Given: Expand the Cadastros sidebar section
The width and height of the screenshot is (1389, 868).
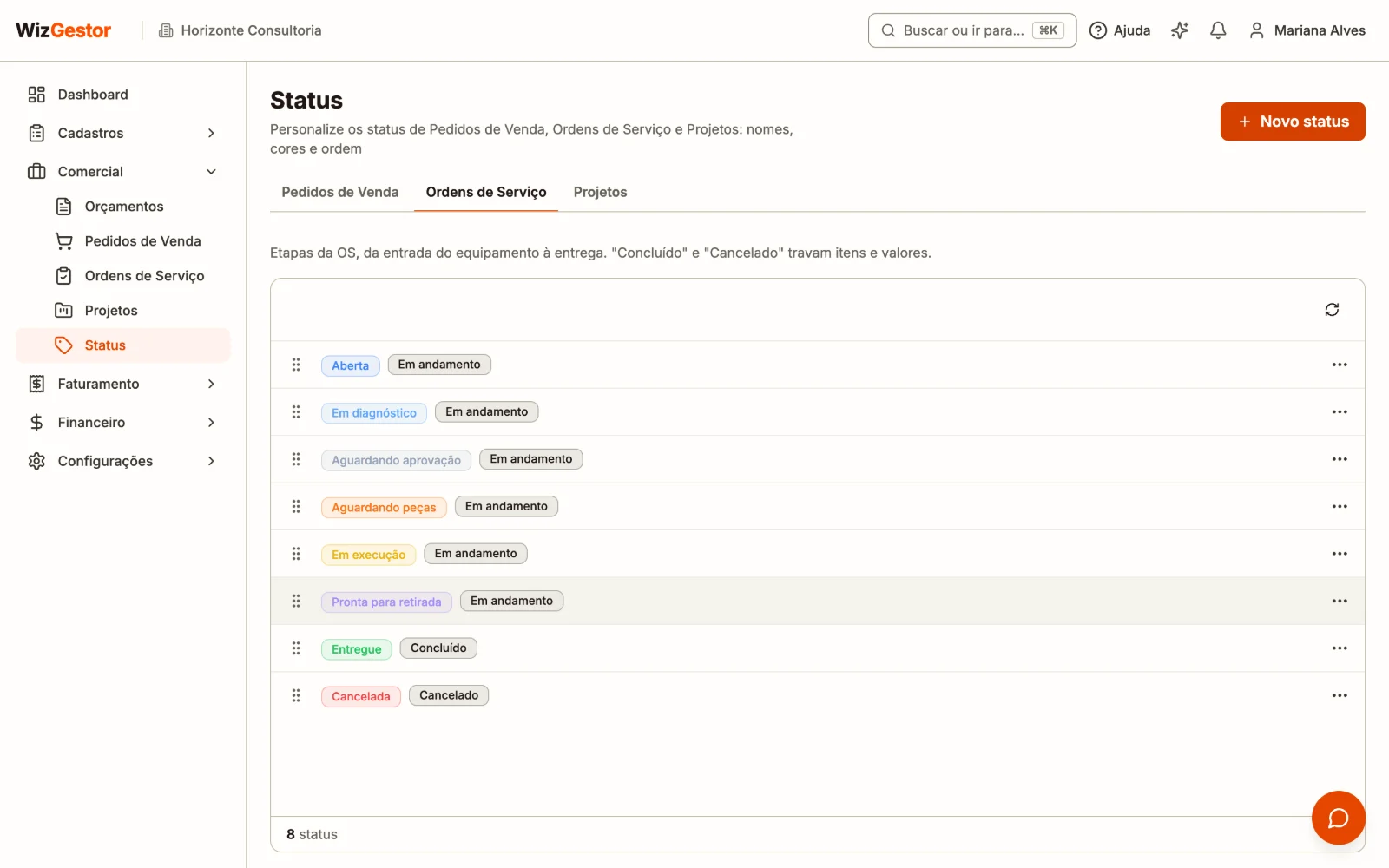Looking at the screenshot, I should tap(123, 133).
